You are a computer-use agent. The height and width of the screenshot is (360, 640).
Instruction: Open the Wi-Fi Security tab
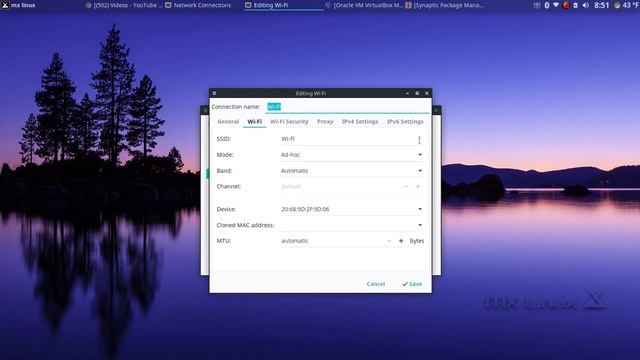click(289, 122)
